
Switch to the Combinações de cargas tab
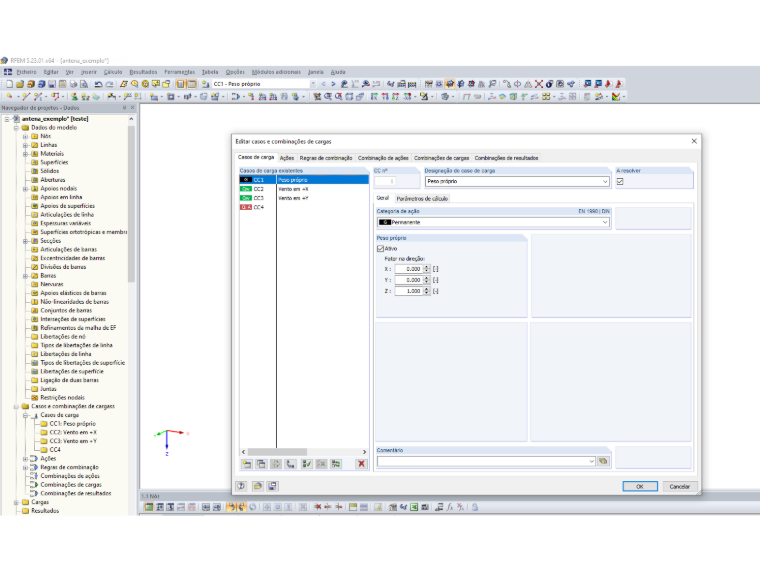coord(441,158)
